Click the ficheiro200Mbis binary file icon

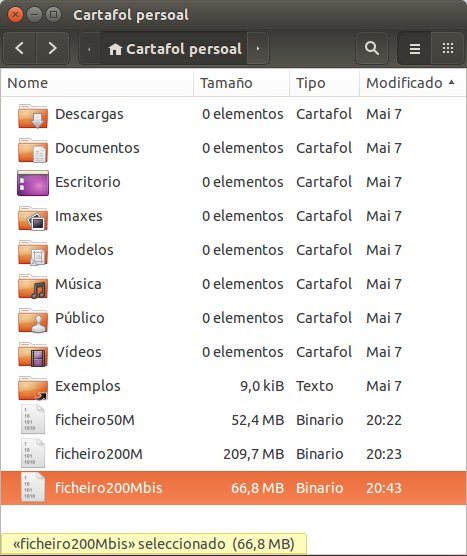click(x=33, y=487)
